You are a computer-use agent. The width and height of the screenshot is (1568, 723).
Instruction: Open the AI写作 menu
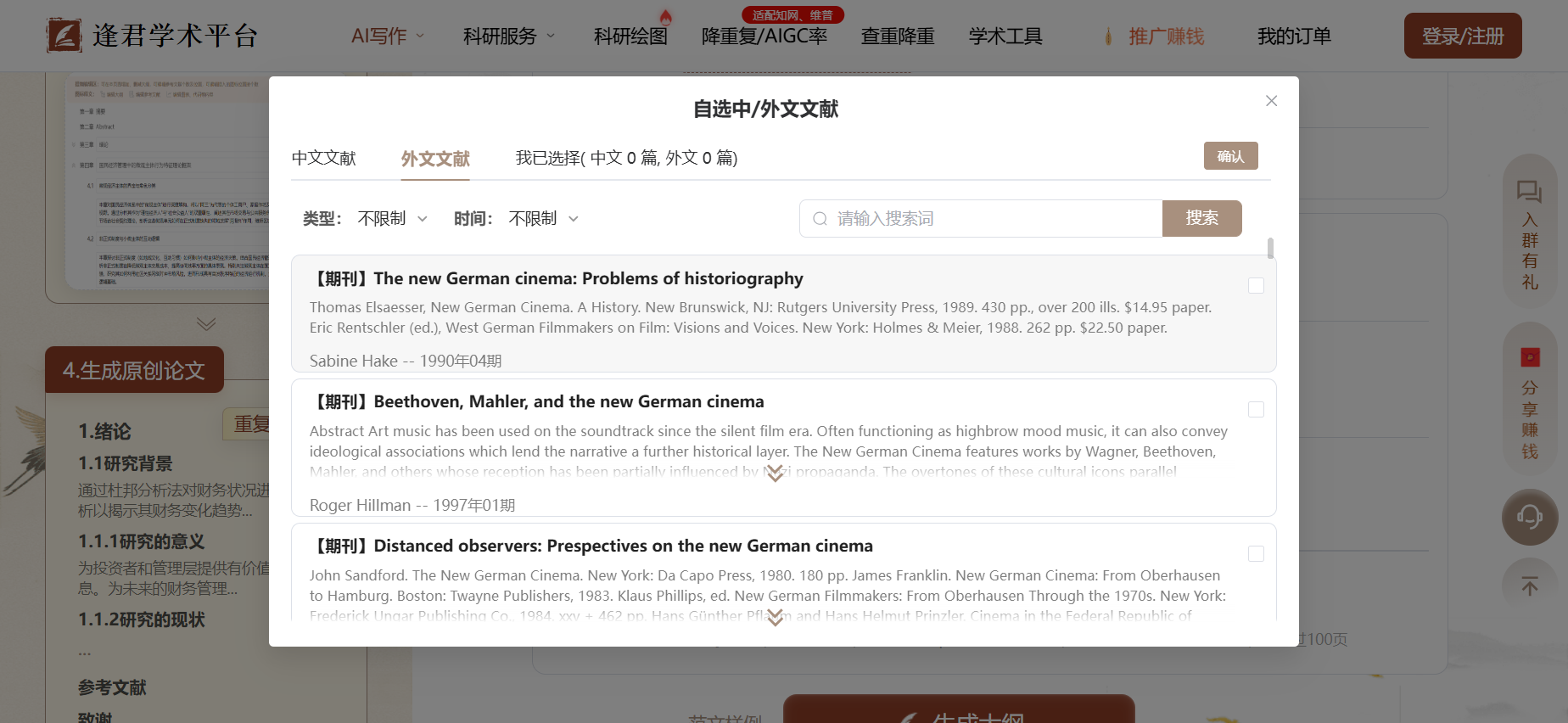[378, 36]
